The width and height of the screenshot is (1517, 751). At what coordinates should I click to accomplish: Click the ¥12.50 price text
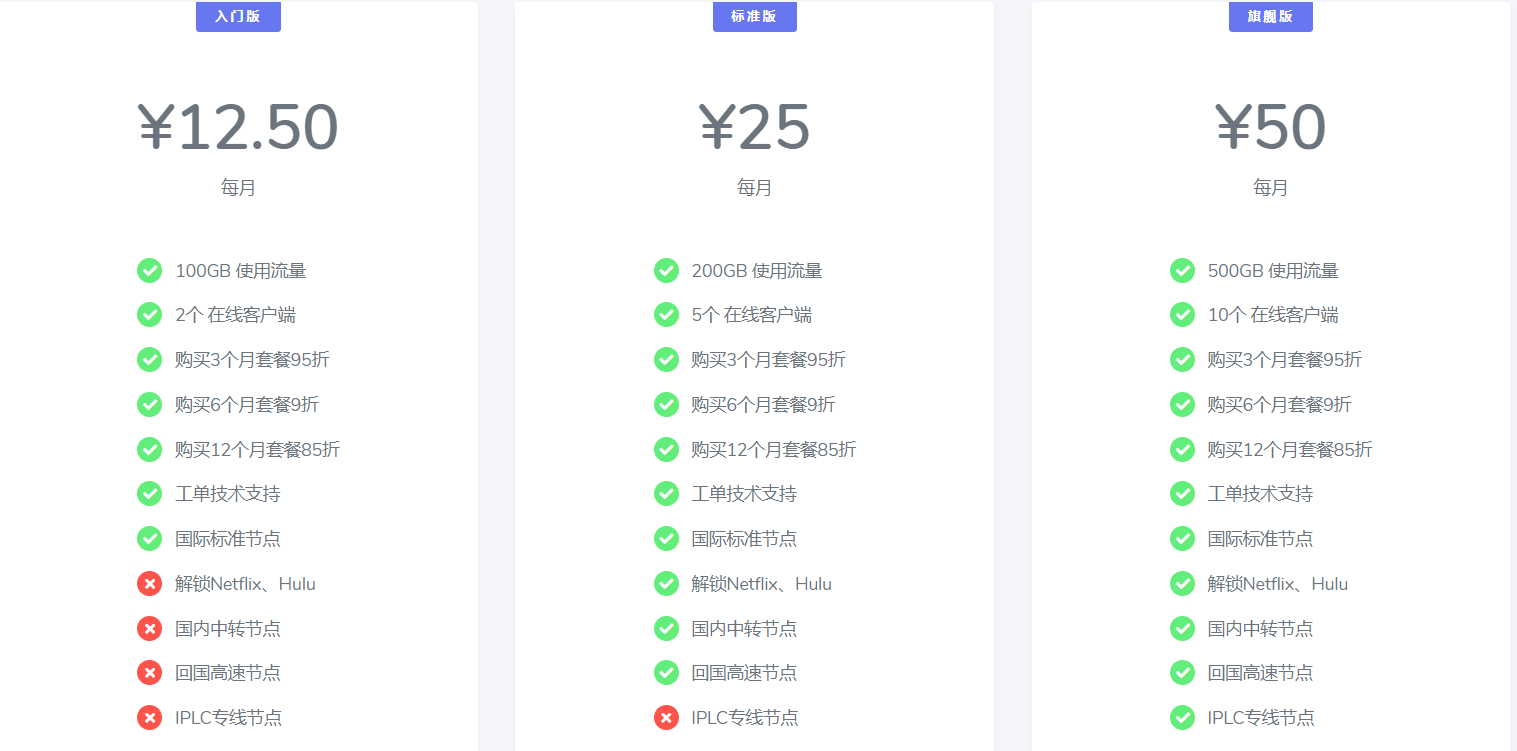(x=238, y=128)
